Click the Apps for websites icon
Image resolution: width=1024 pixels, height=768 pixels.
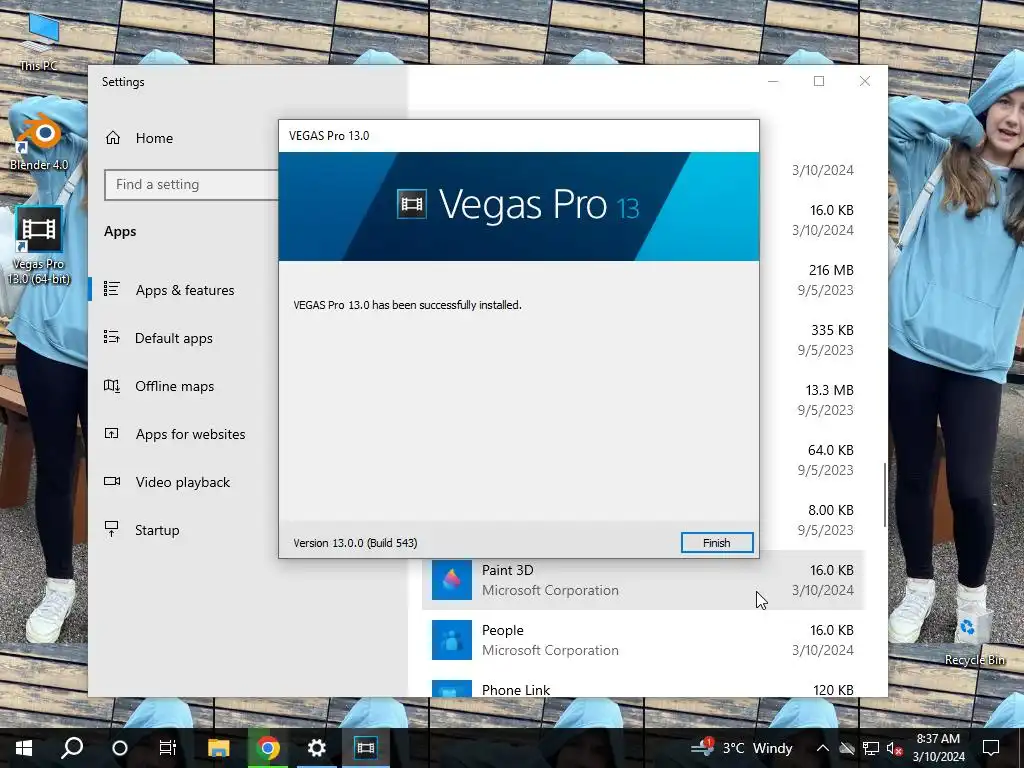(x=112, y=433)
